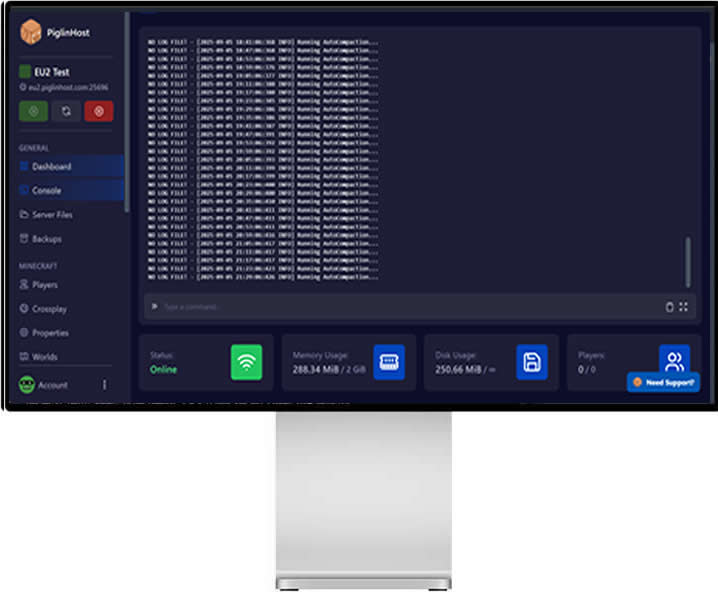Click the green Status wifi icon
The height and width of the screenshot is (592, 718).
pyautogui.click(x=246, y=362)
